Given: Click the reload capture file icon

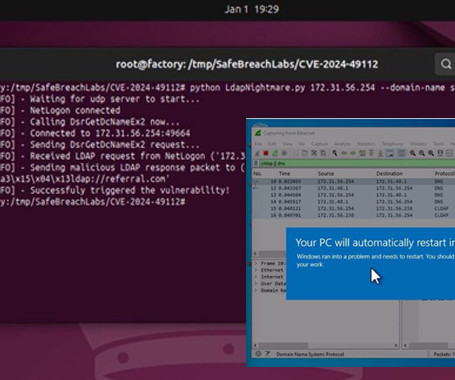Looking at the screenshot, I should tap(323, 153).
